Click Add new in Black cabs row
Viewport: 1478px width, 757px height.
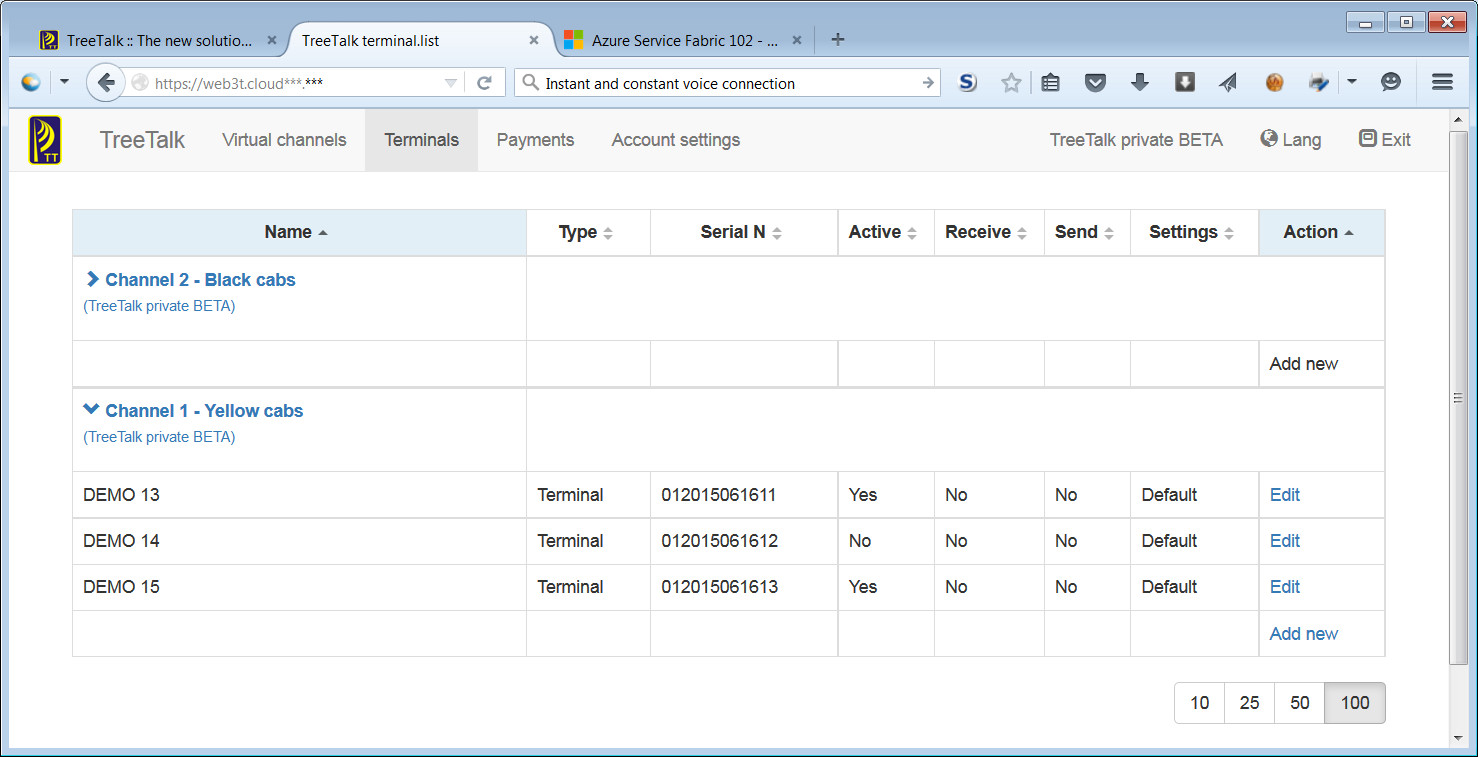[1304, 364]
